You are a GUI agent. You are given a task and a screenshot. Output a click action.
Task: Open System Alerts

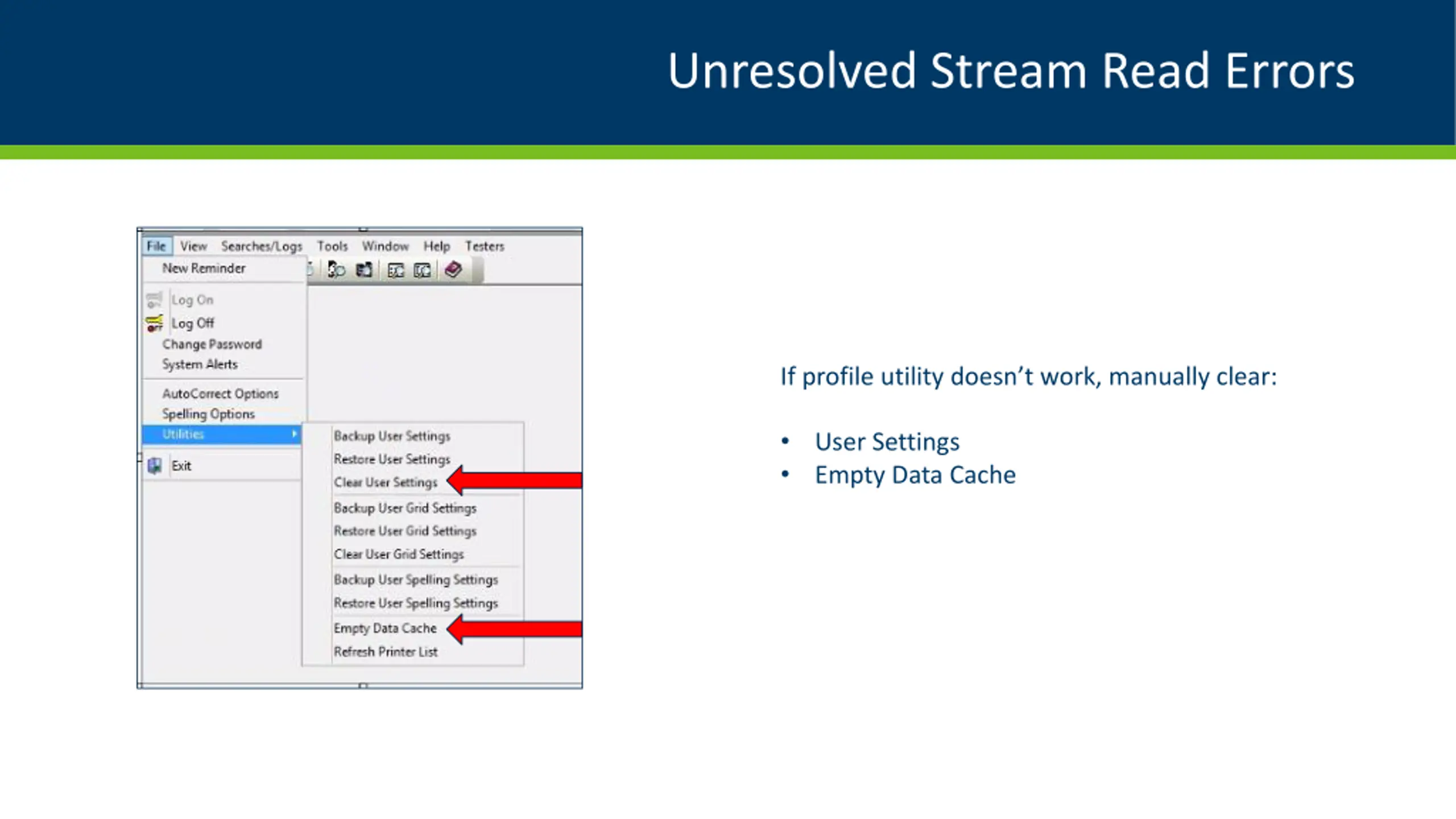pos(200,364)
